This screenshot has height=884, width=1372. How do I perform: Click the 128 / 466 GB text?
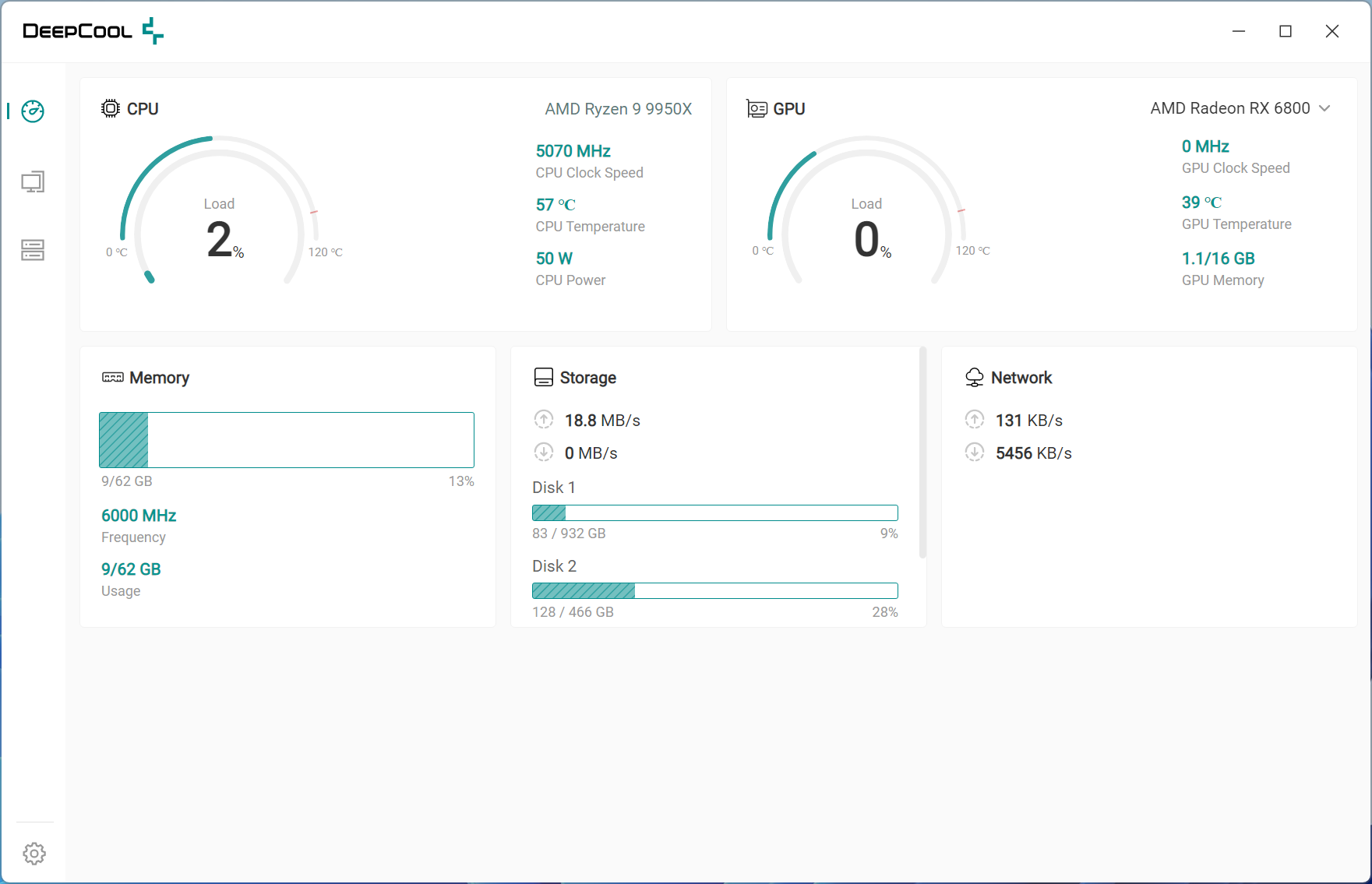pos(573,612)
